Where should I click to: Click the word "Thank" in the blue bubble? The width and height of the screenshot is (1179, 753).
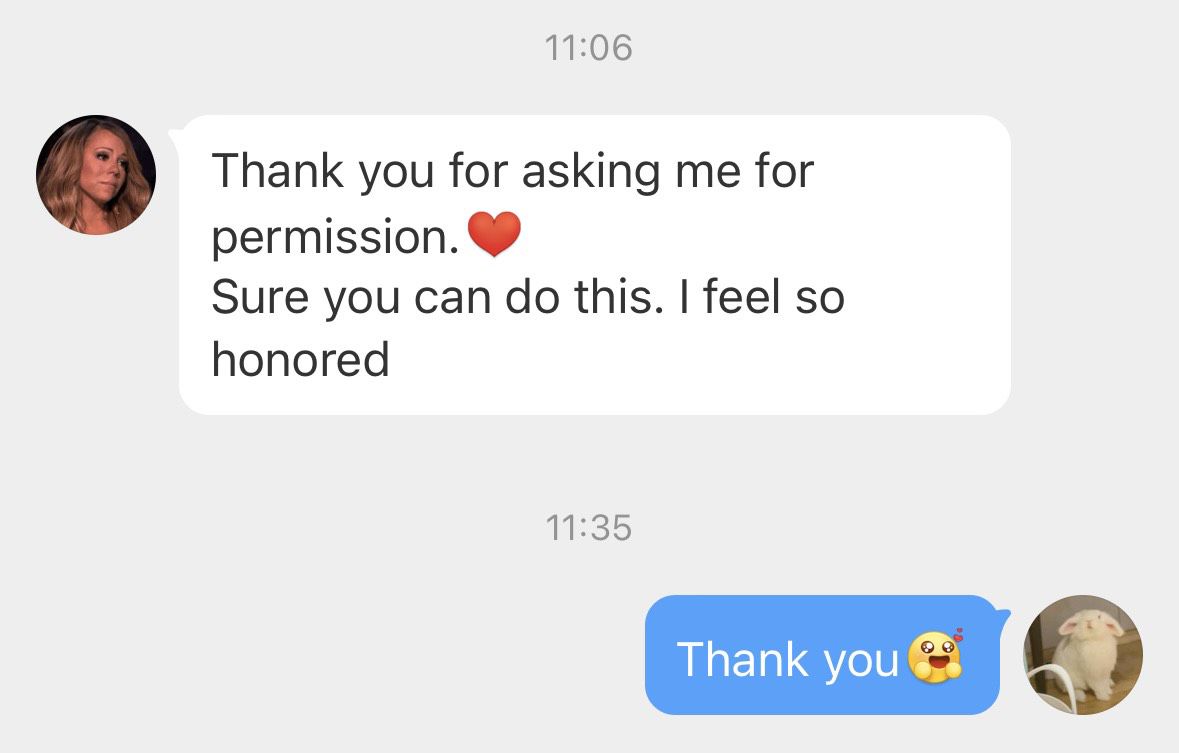click(x=742, y=659)
